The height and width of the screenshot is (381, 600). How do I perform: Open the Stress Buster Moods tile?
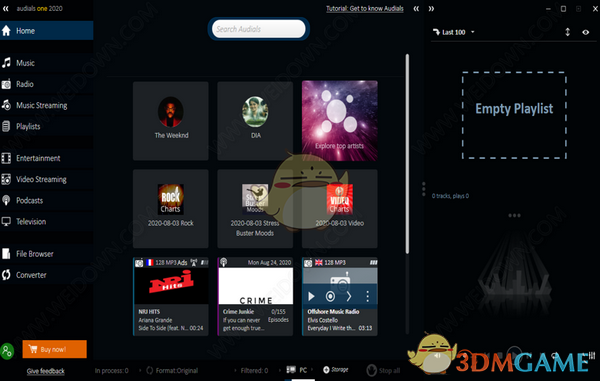pos(255,208)
